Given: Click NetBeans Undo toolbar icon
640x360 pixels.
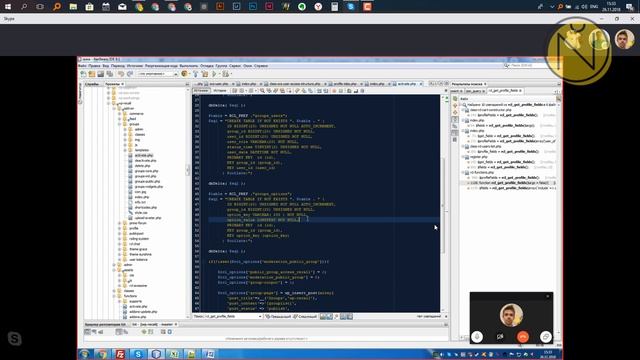Looking at the screenshot, I should 121,74.
